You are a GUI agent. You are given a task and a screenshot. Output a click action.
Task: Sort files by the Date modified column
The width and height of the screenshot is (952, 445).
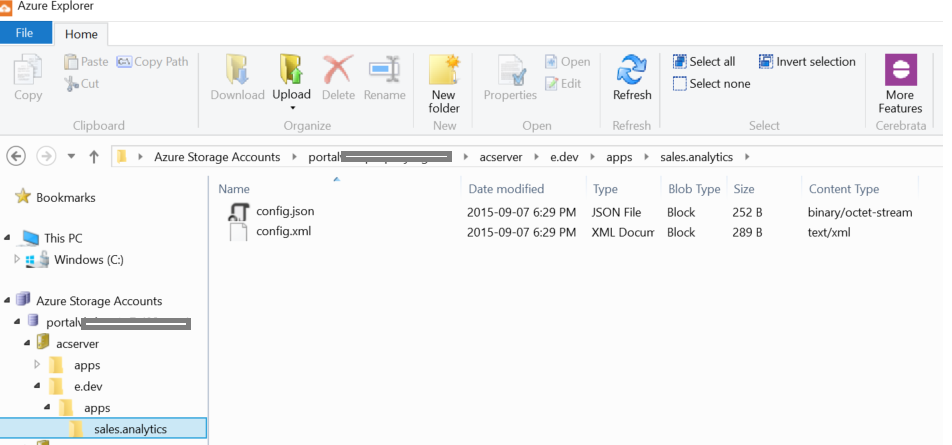pyautogui.click(x=505, y=189)
